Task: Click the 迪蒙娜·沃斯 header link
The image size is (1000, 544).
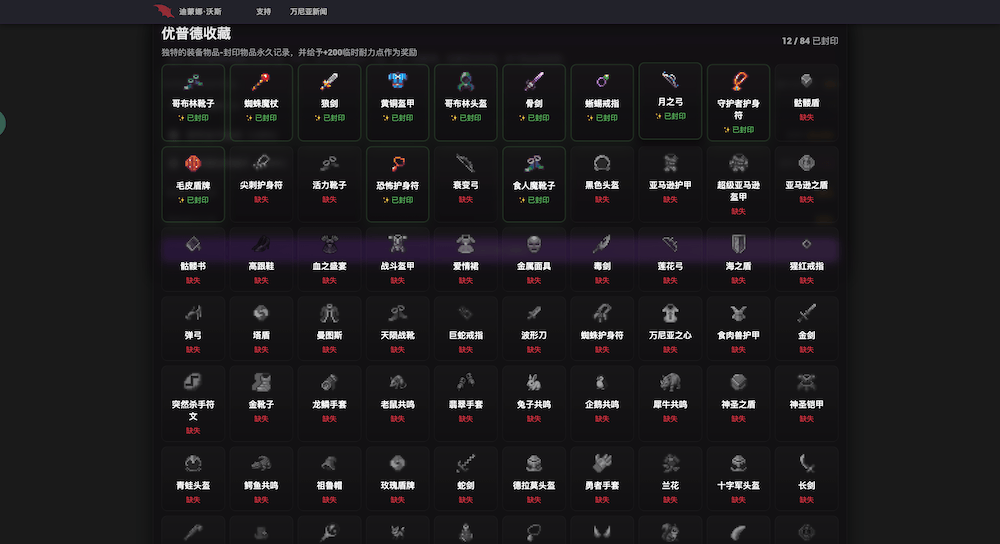Action: (x=200, y=12)
